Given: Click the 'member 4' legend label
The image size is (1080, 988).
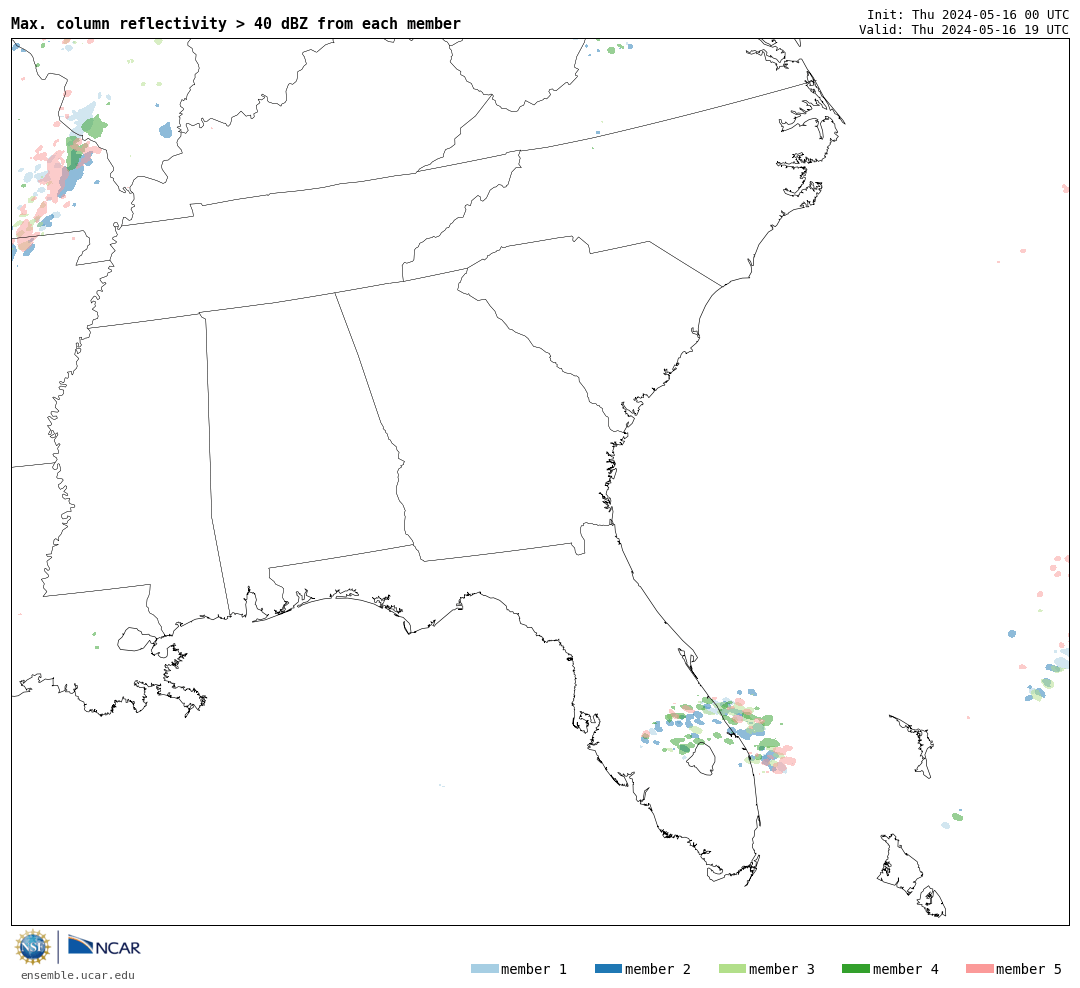Looking at the screenshot, I should click(905, 969).
